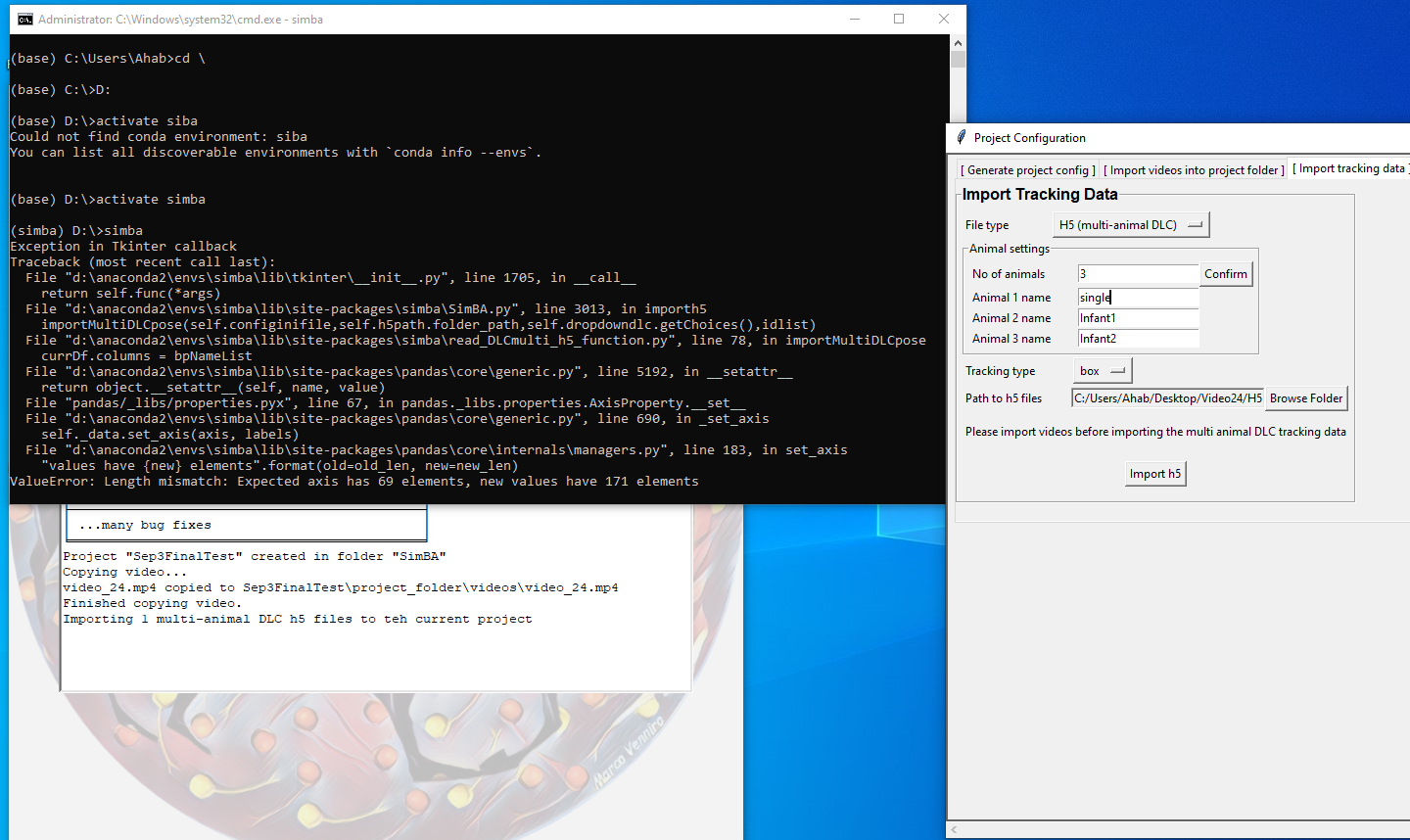Click the Confirm button next to No of animals
1410x840 pixels.
(1225, 274)
